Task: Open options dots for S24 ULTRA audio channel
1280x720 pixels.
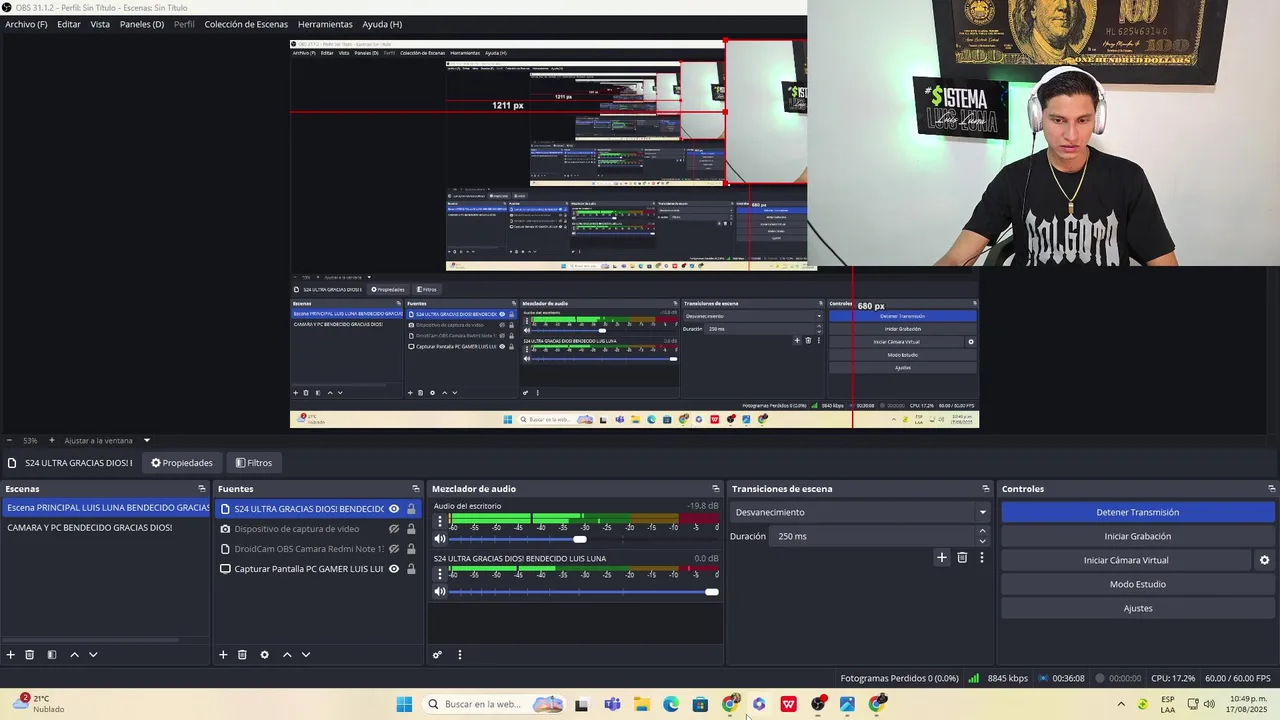Action: tap(440, 573)
